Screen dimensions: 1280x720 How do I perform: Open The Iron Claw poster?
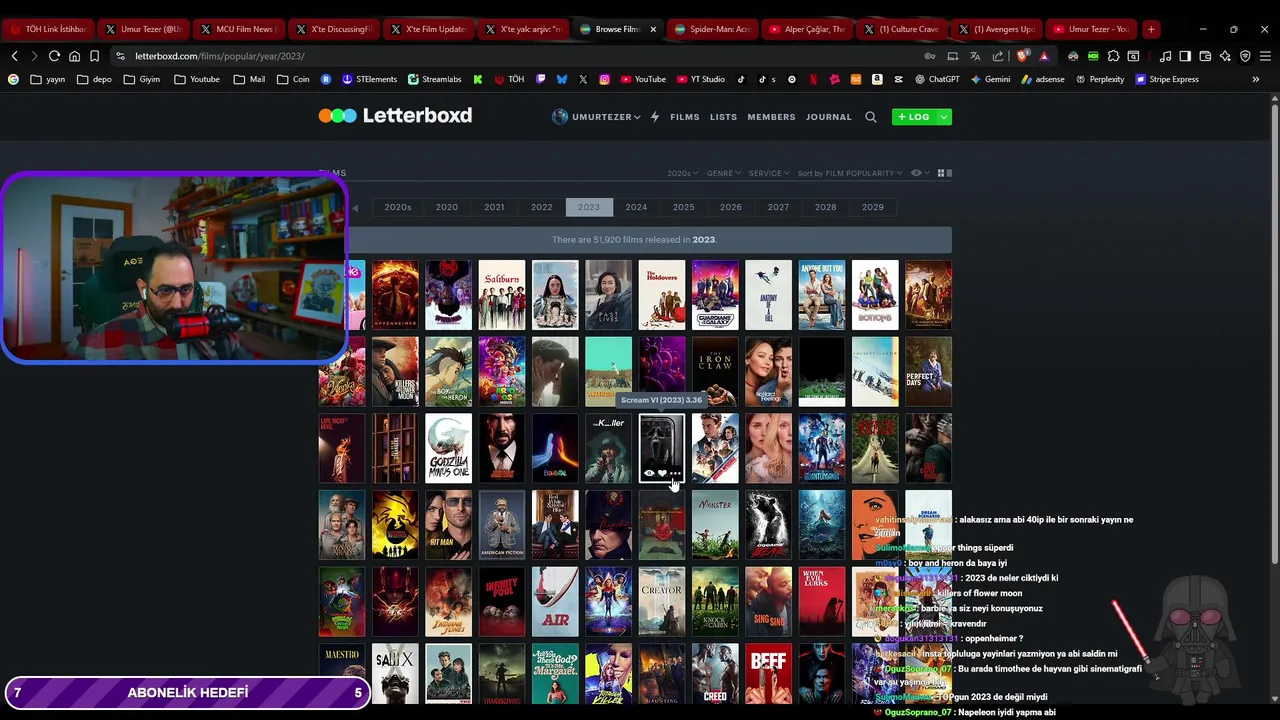tap(715, 372)
